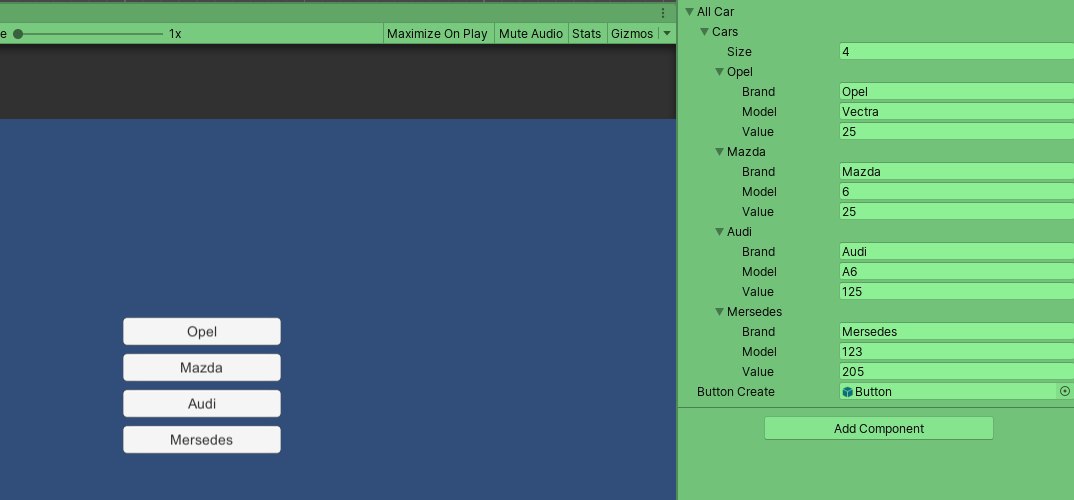Image resolution: width=1074 pixels, height=500 pixels.
Task: Edit the Opel Brand field
Action: pos(956,92)
